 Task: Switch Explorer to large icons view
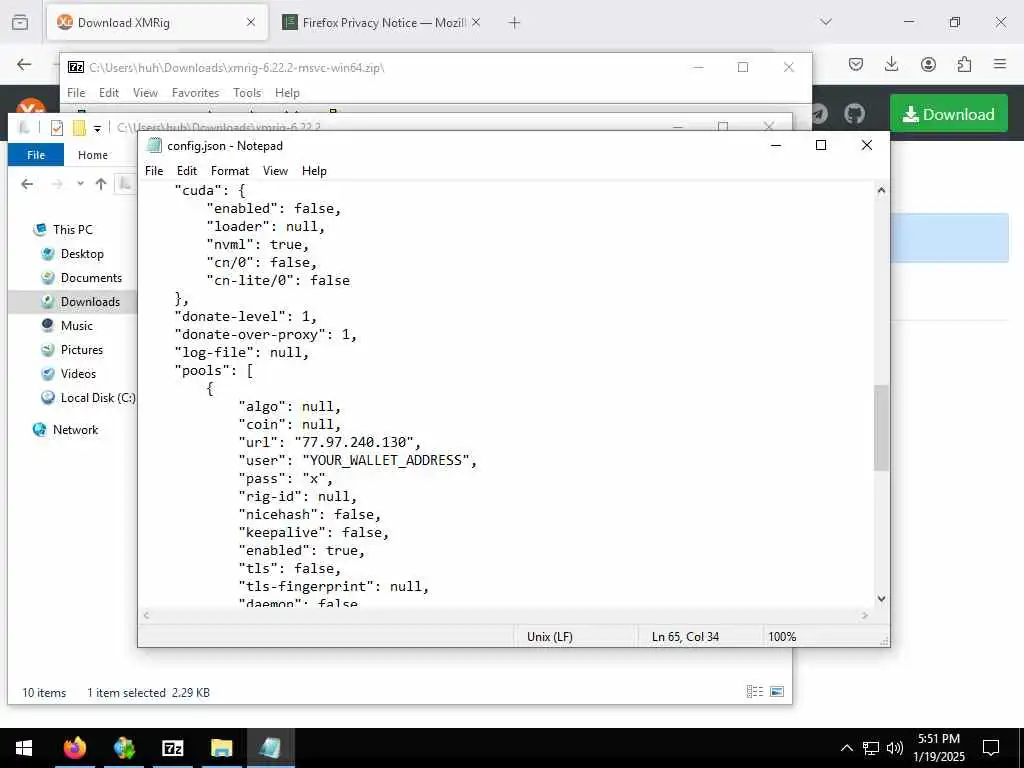[x=777, y=692]
